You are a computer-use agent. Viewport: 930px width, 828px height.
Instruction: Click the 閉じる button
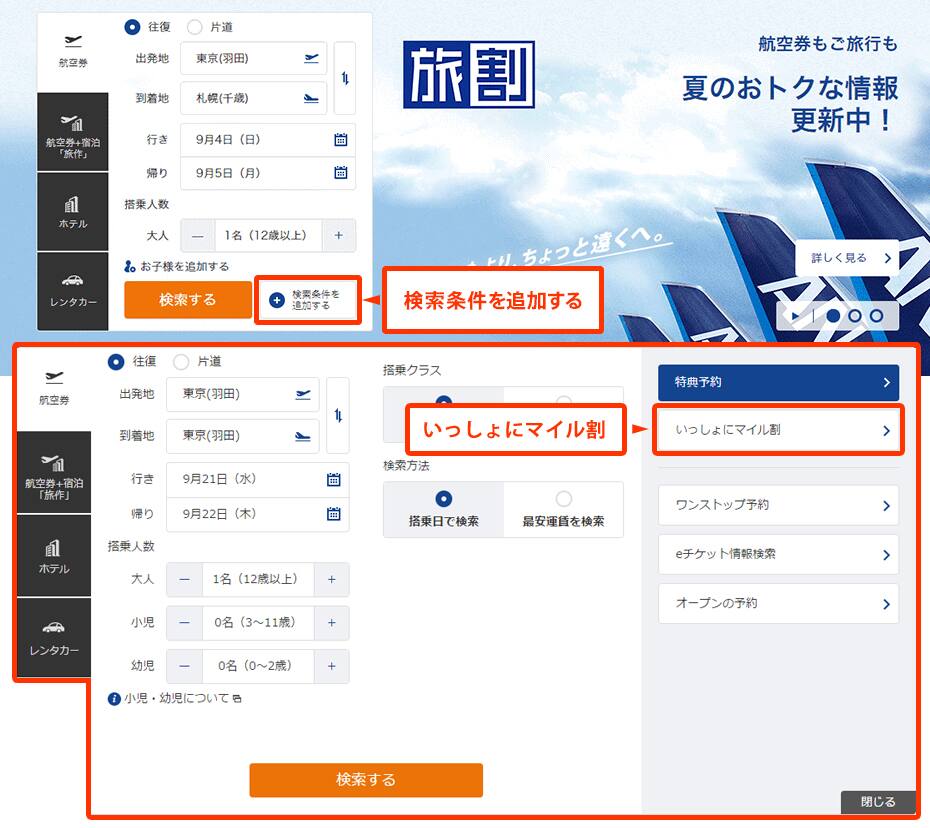point(878,802)
